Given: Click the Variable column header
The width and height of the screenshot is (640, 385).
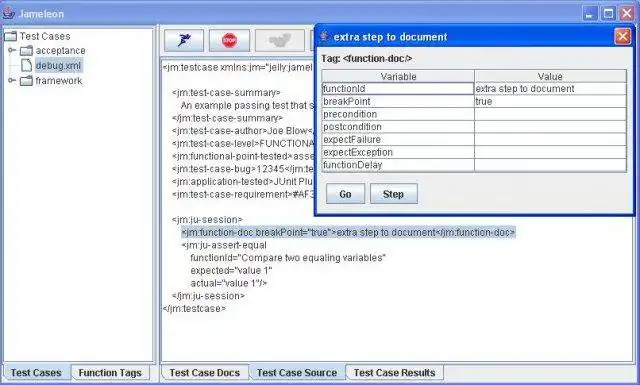Looking at the screenshot, I should pyautogui.click(x=398, y=76).
